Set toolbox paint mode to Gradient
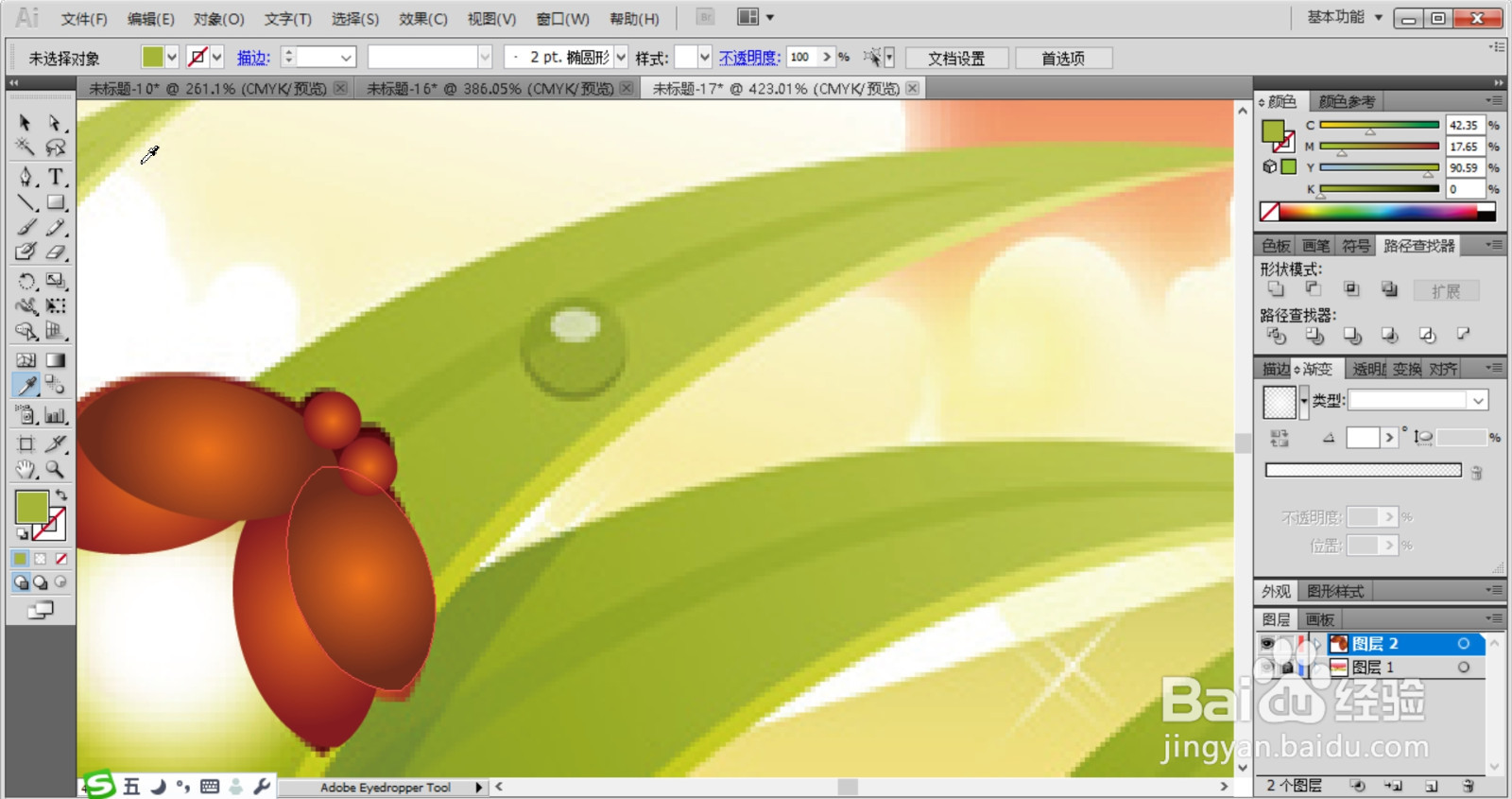Viewport: 1512px width, 799px height. tap(41, 559)
